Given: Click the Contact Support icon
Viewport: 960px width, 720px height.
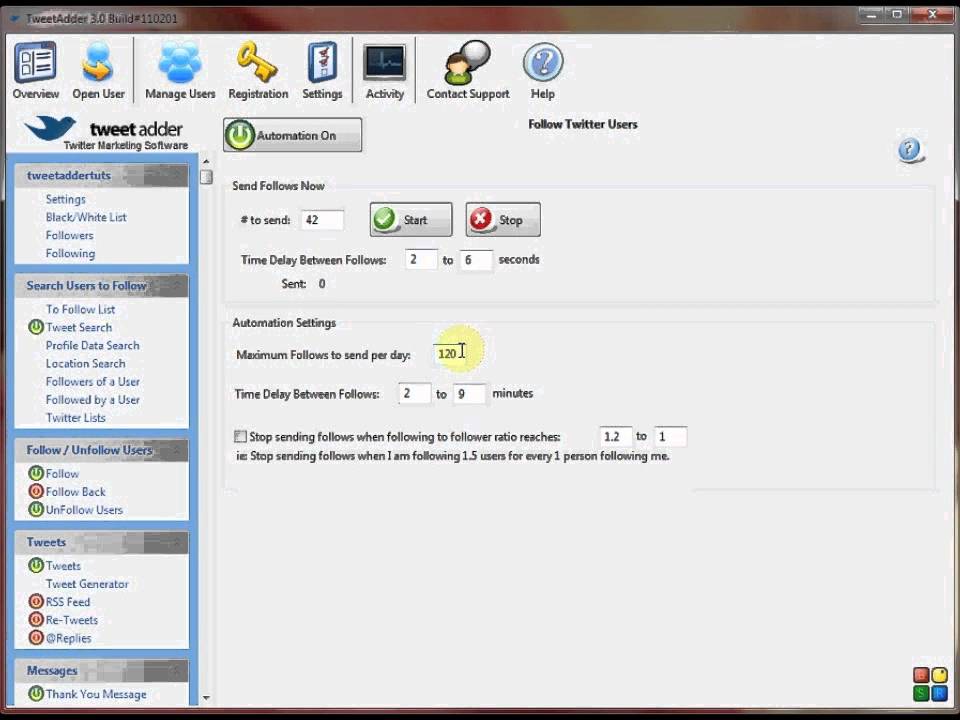Looking at the screenshot, I should point(468,70).
